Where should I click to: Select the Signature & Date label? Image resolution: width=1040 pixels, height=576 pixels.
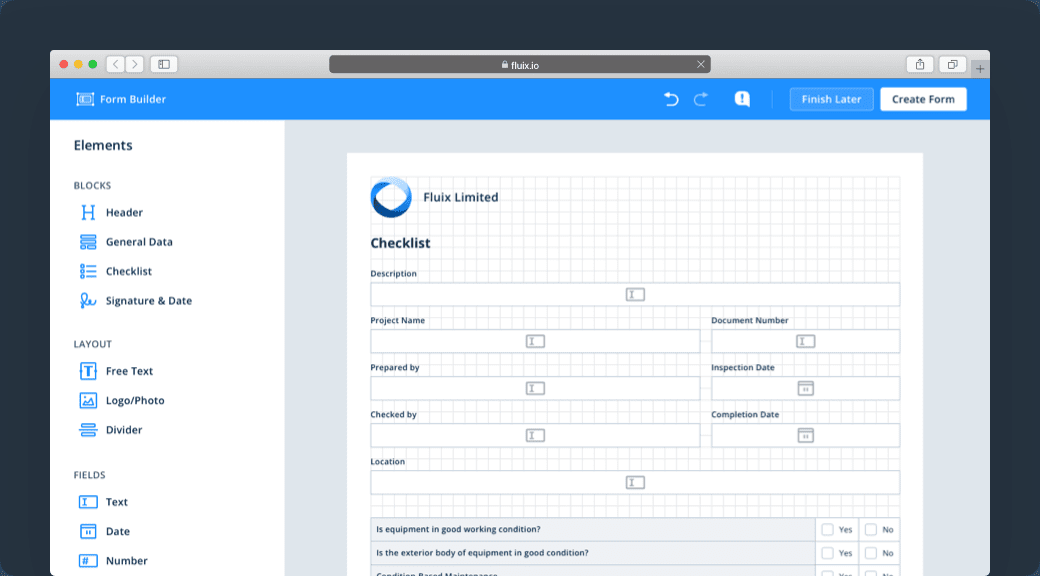[149, 301]
